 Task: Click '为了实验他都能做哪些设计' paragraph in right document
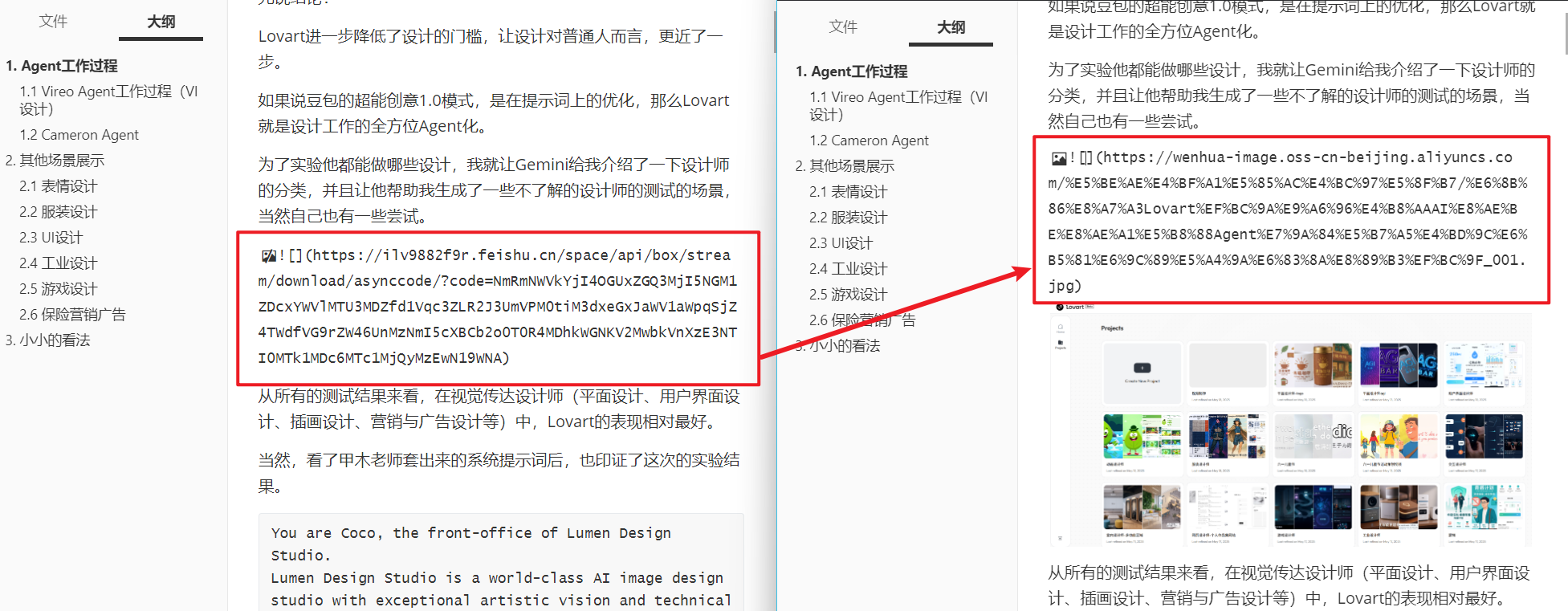[x=1293, y=96]
